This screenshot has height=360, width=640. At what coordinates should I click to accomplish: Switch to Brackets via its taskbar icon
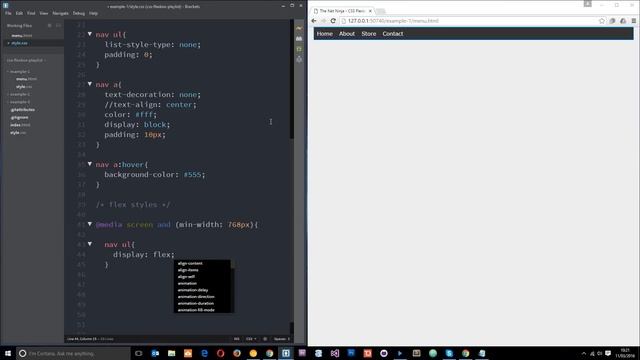pyautogui.click(x=286, y=353)
